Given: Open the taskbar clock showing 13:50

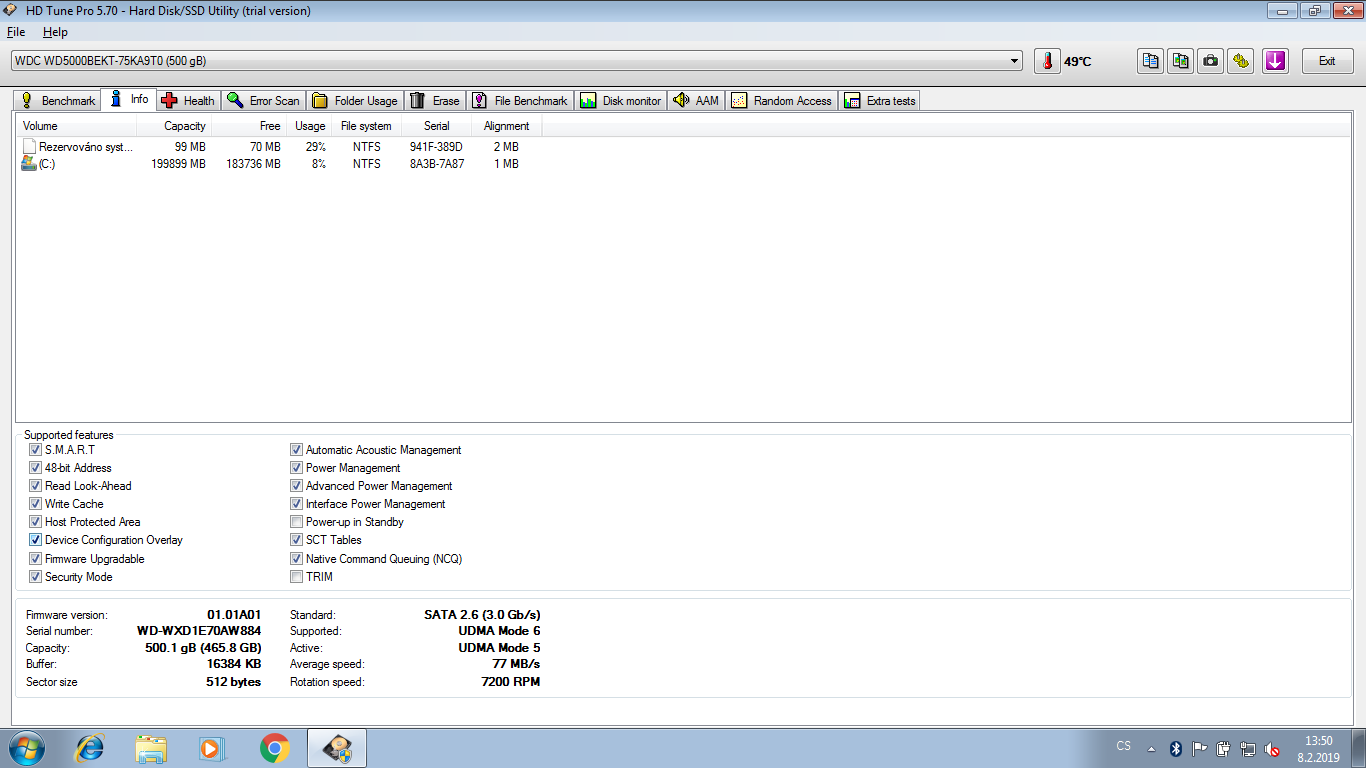Looking at the screenshot, I should (x=1320, y=749).
